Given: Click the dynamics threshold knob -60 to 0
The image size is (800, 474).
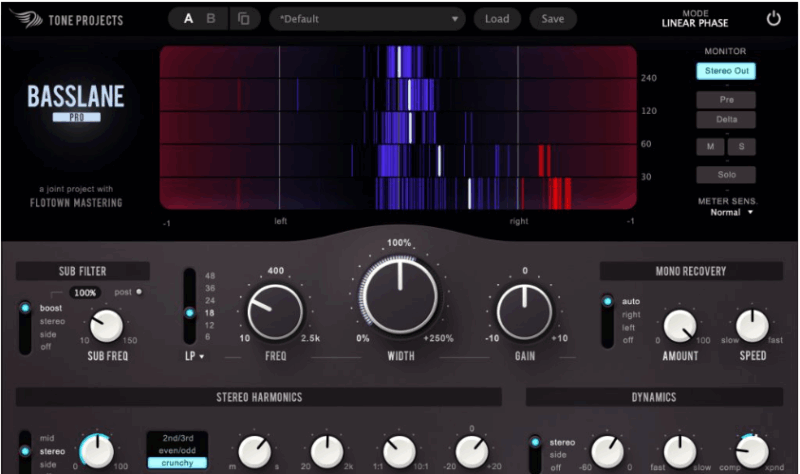Looking at the screenshot, I should tap(607, 452).
